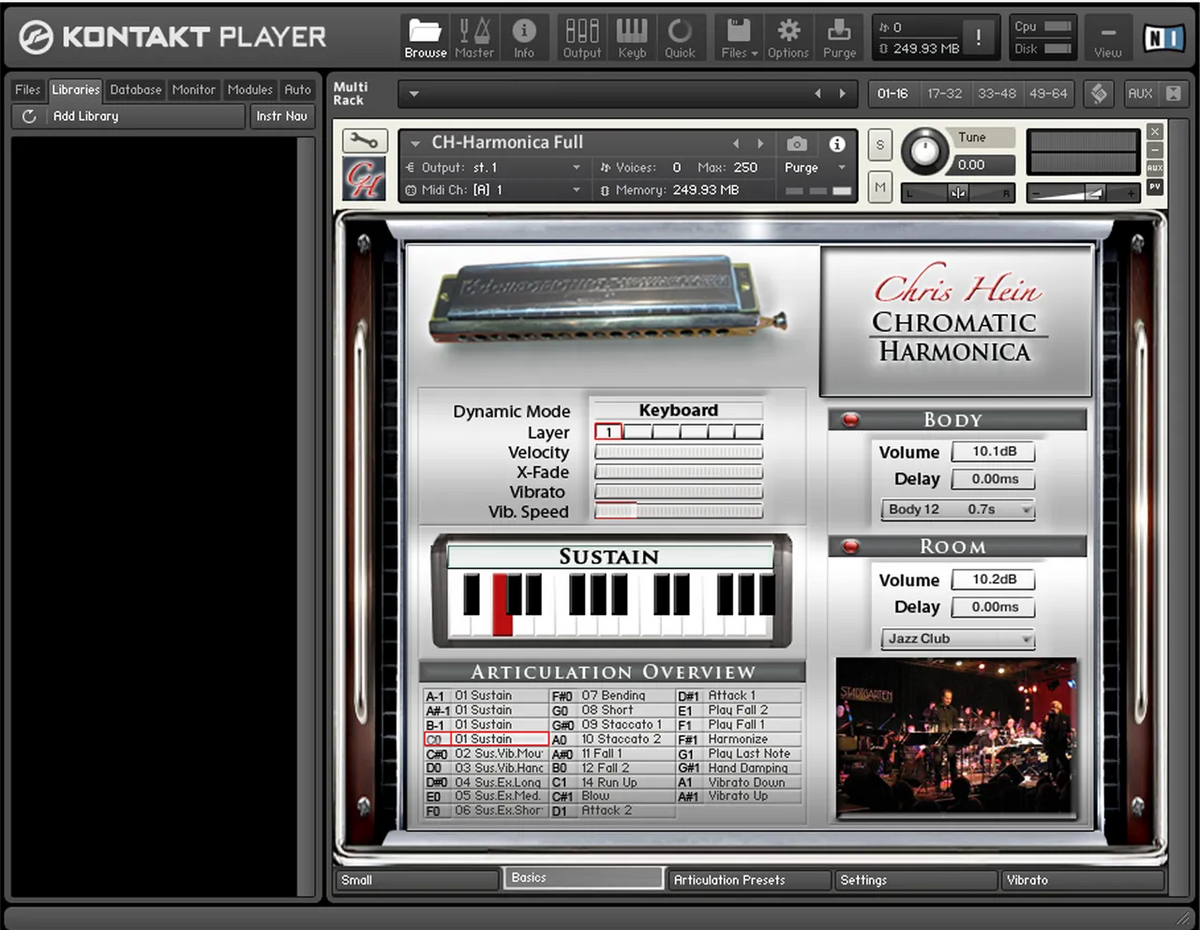The image size is (1200, 930).
Task: Click the instrument volume slider
Action: [1083, 194]
